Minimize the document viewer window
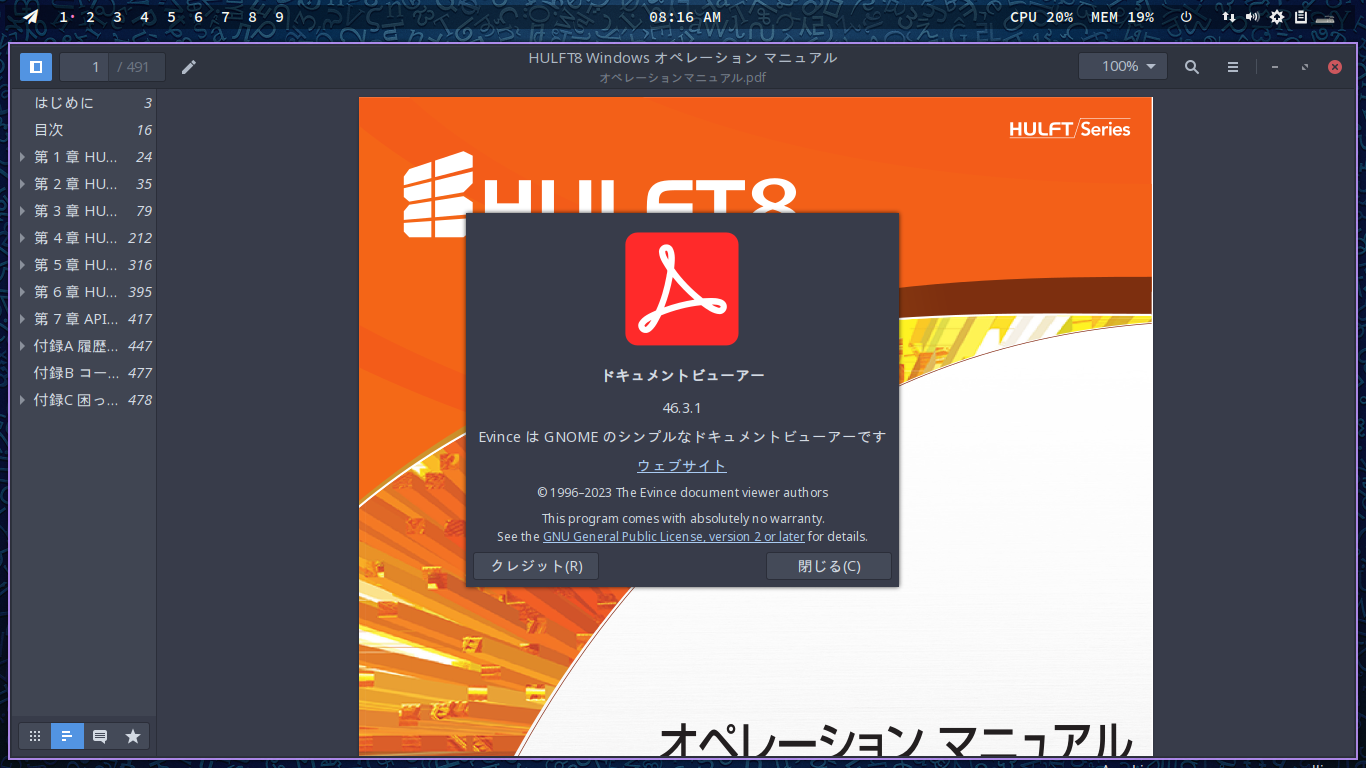Image resolution: width=1366 pixels, height=768 pixels. 1275,67
